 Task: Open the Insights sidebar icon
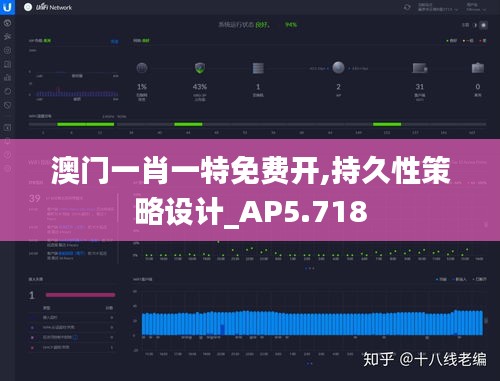[x=7, y=91]
